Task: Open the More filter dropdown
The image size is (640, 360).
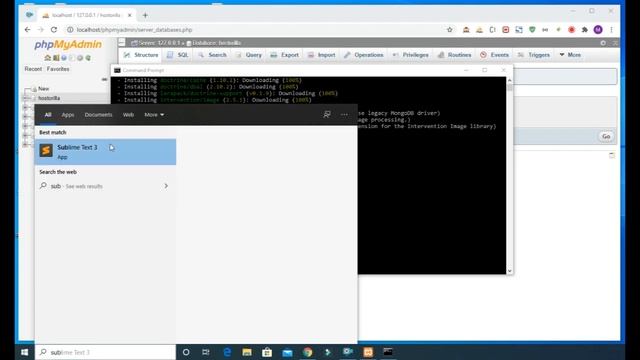Action: click(154, 115)
